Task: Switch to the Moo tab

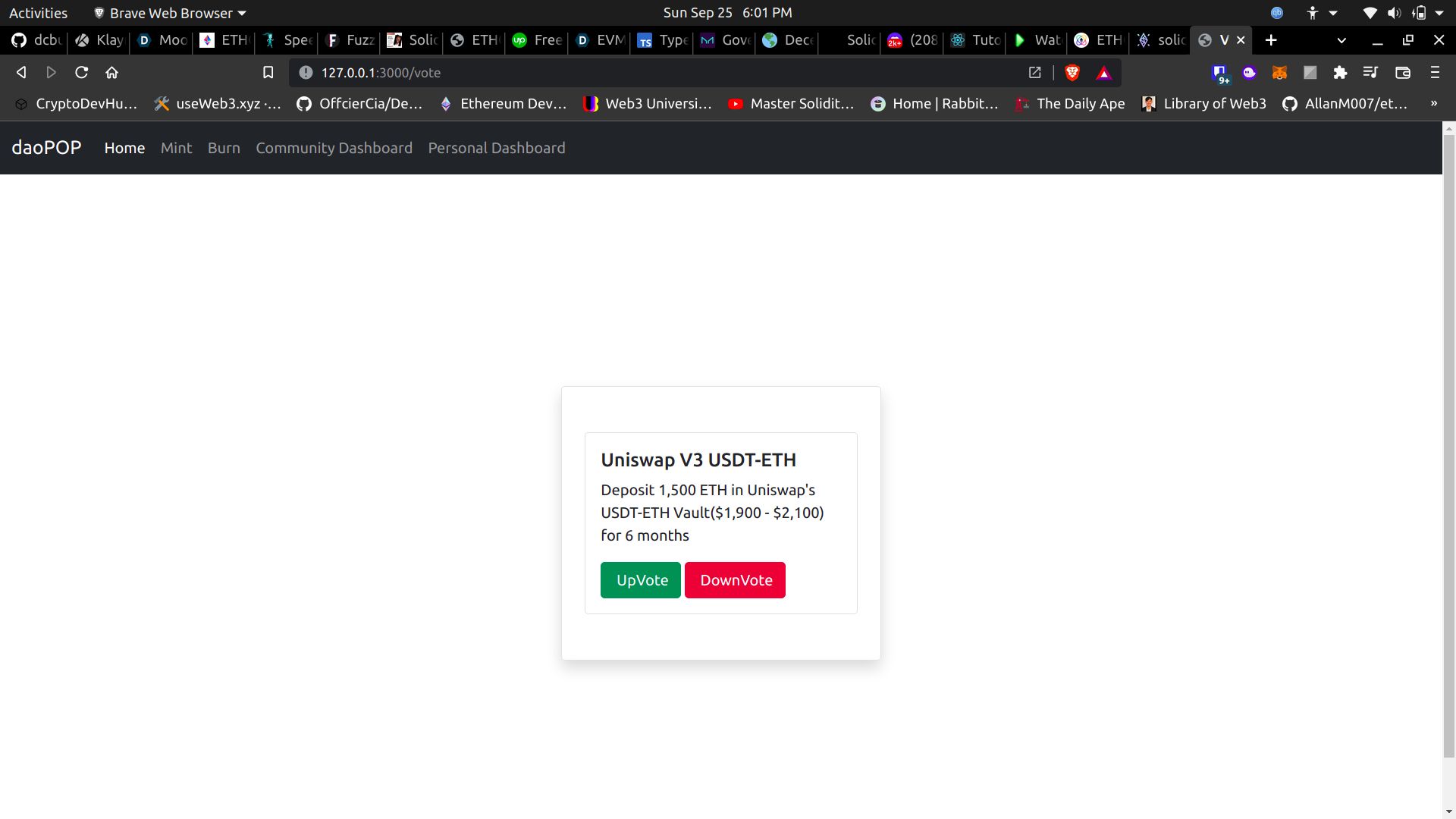Action: coord(162,40)
